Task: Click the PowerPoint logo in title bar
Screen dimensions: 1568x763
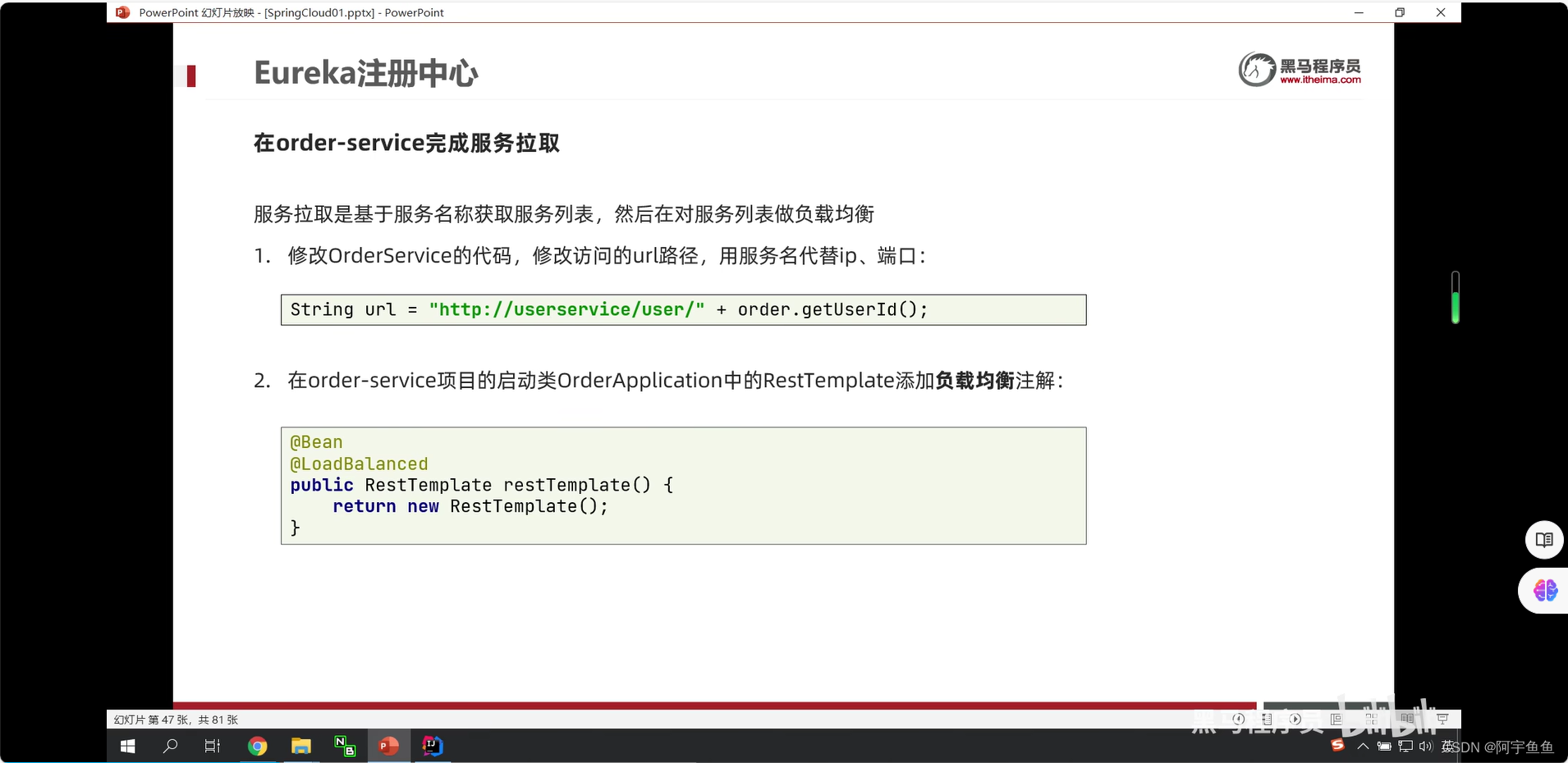Action: tap(122, 12)
